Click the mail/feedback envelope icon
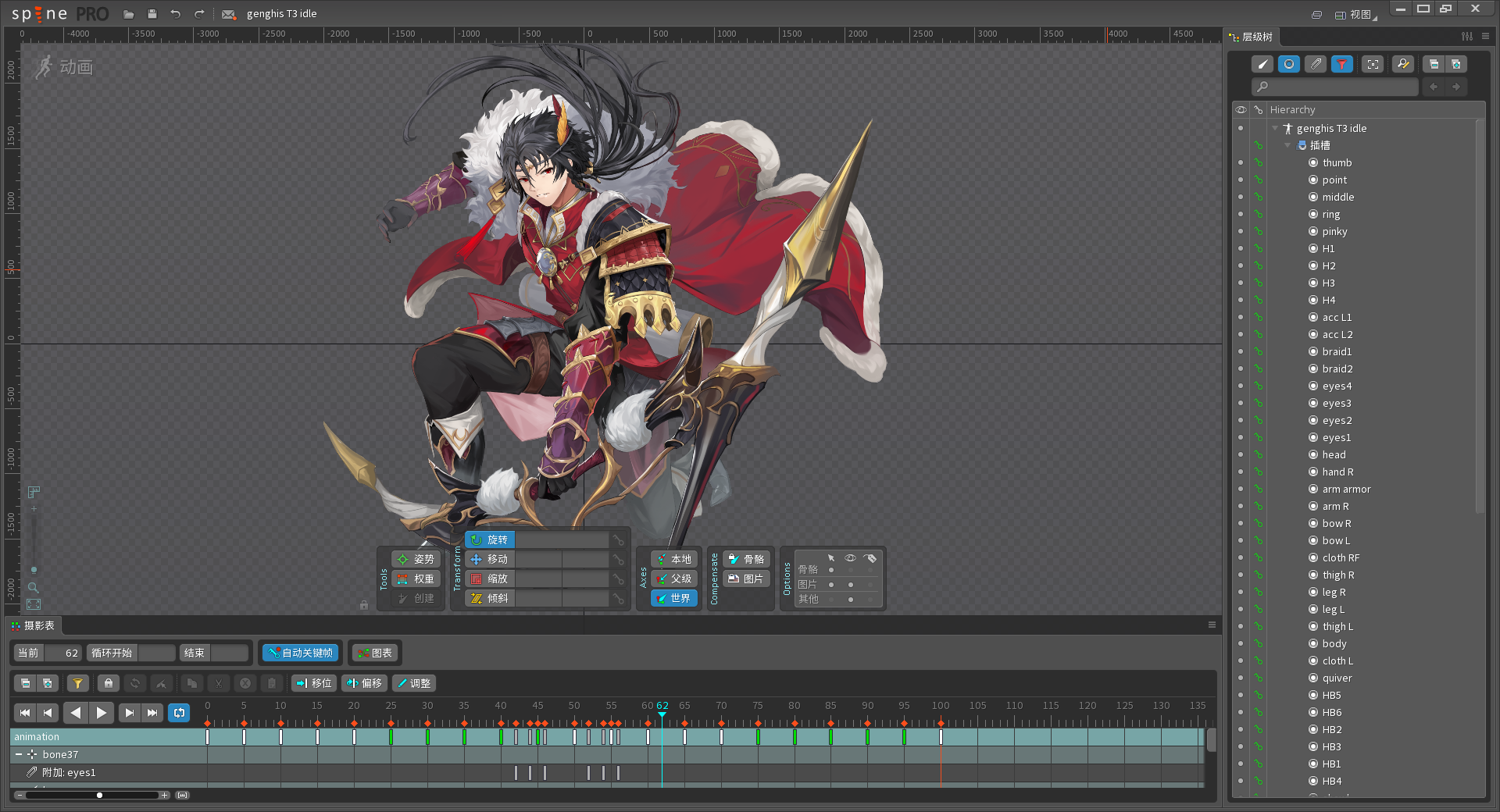 point(228,14)
